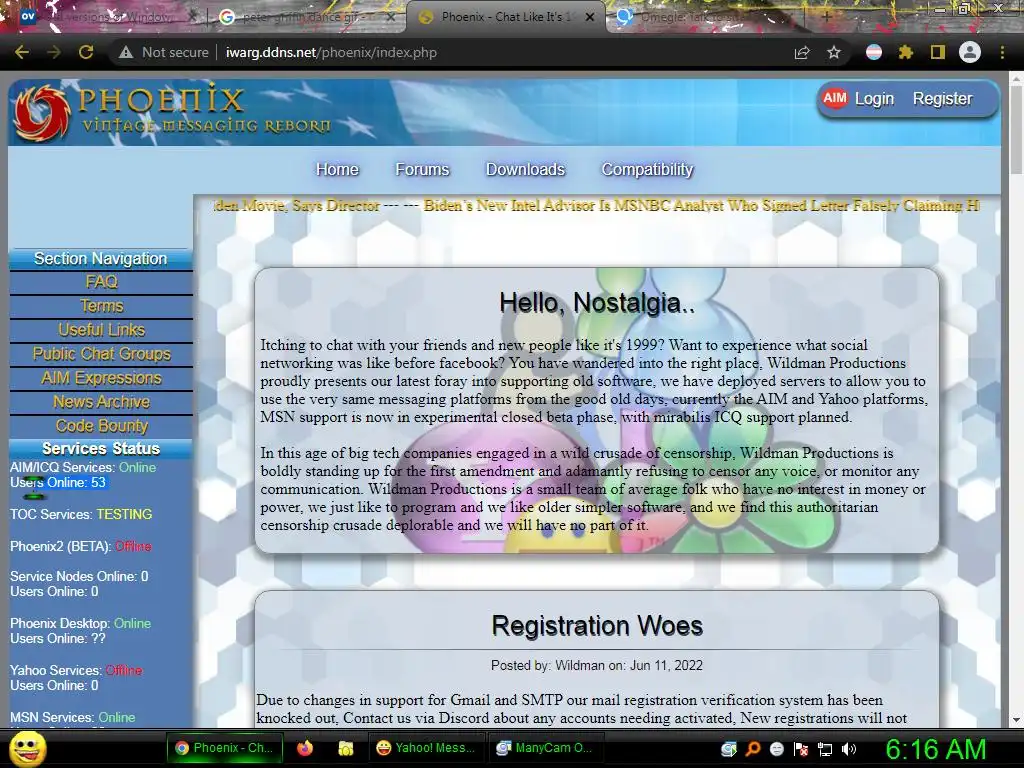Open the Downloads nav item
The width and height of the screenshot is (1024, 768).
(x=525, y=169)
